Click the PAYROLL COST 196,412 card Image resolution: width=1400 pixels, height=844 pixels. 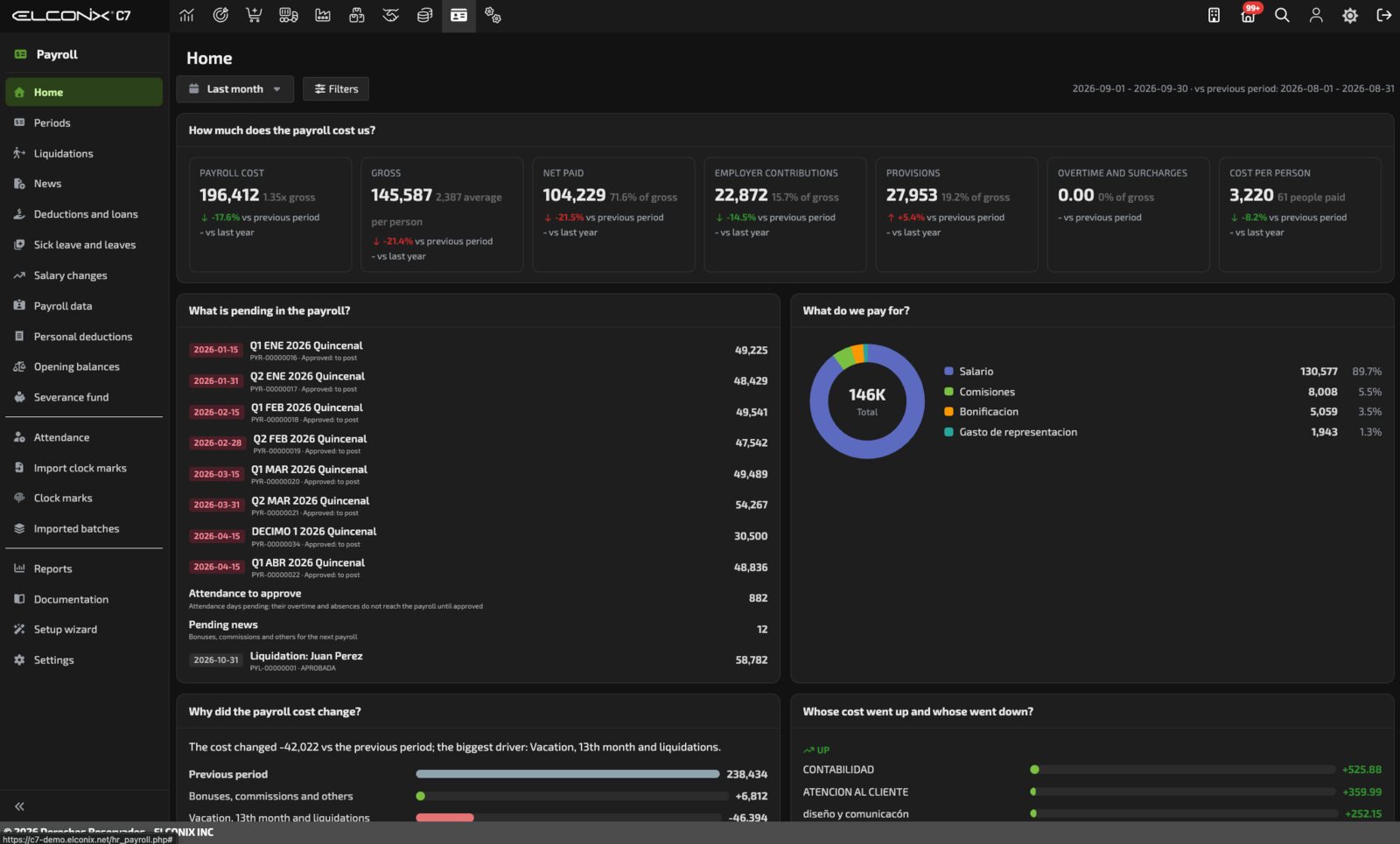[270, 214]
